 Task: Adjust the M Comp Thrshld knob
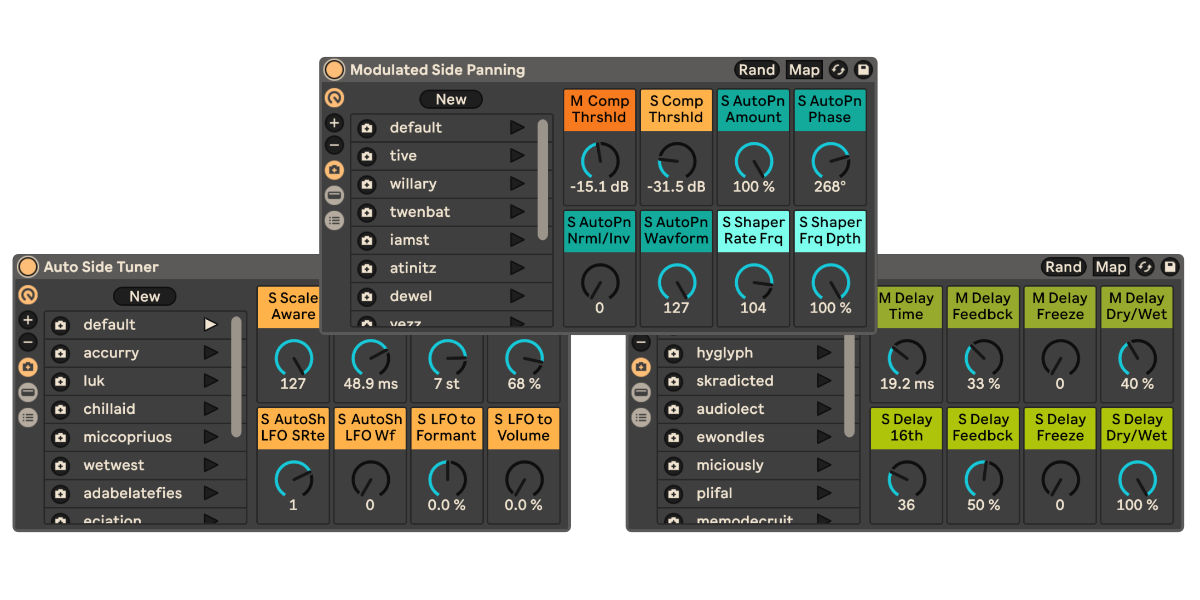(599, 160)
